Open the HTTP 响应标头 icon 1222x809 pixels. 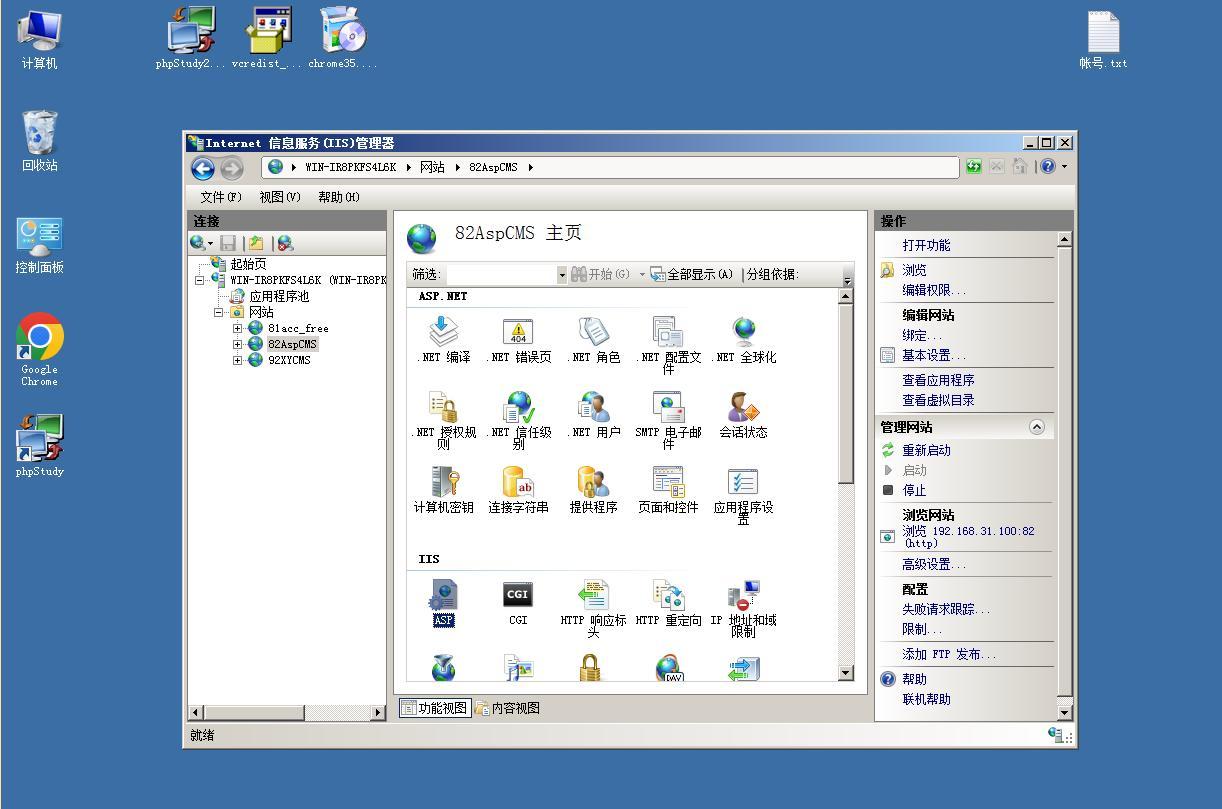point(593,608)
